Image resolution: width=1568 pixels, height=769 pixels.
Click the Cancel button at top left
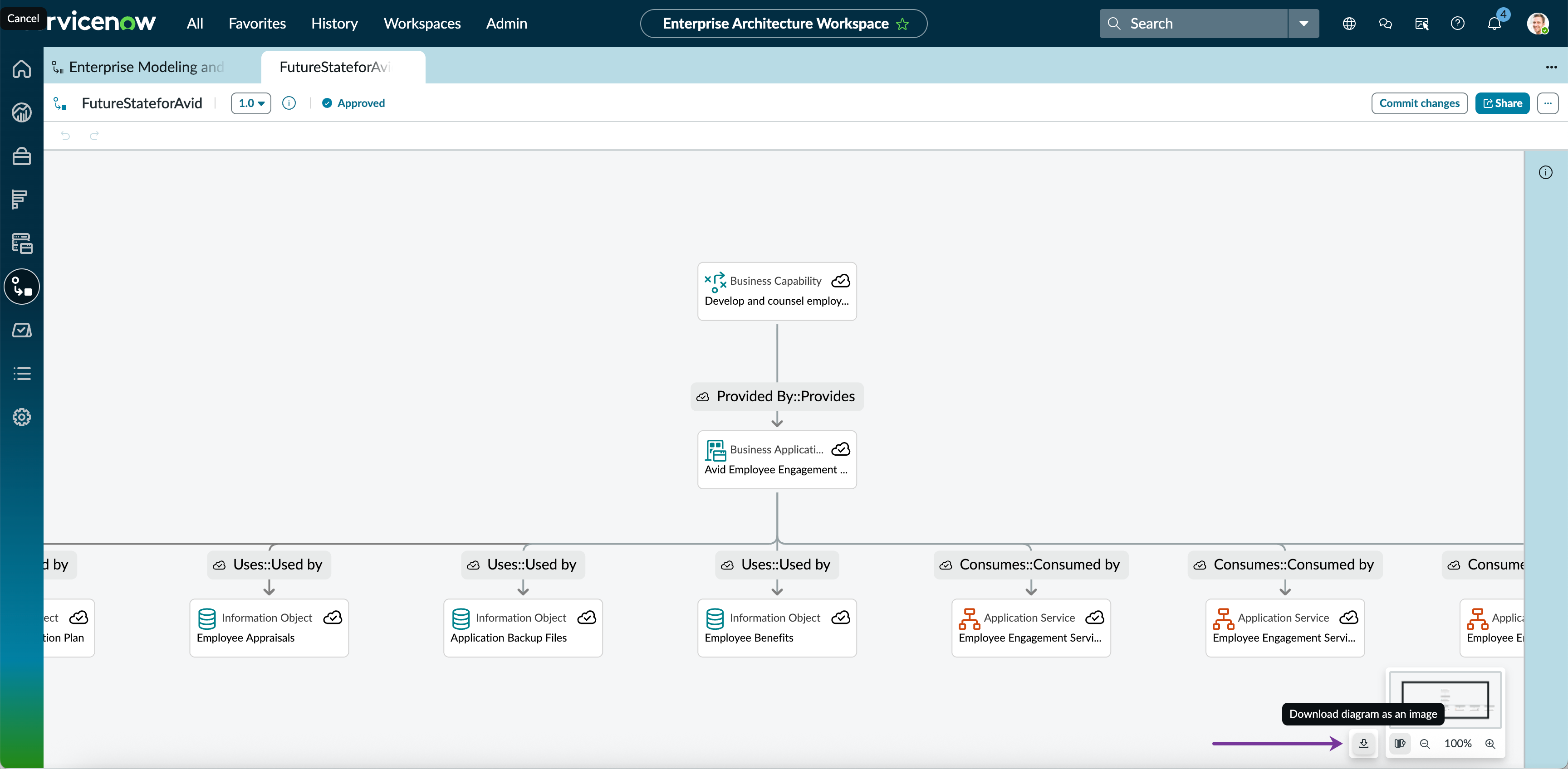pyautogui.click(x=23, y=18)
